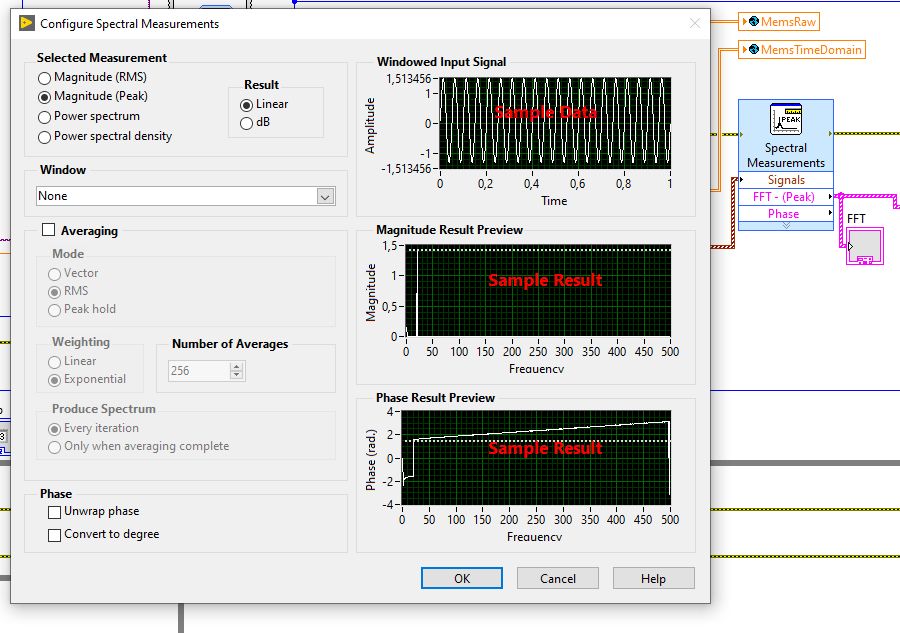Expand the Spectral Measurements VI terminals
The height and width of the screenshot is (633, 900).
click(786, 226)
